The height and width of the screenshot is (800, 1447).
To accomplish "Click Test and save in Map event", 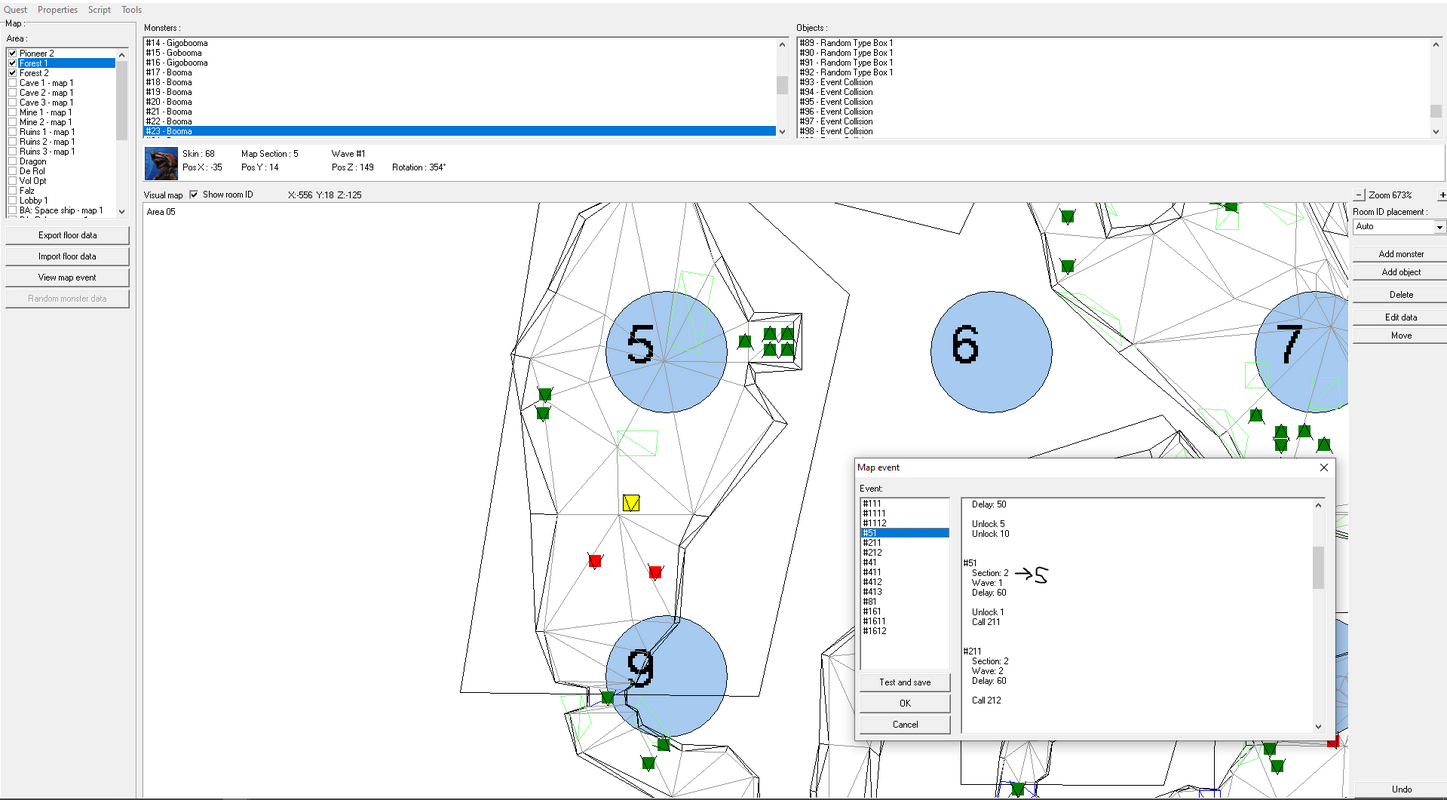I will pos(905,682).
